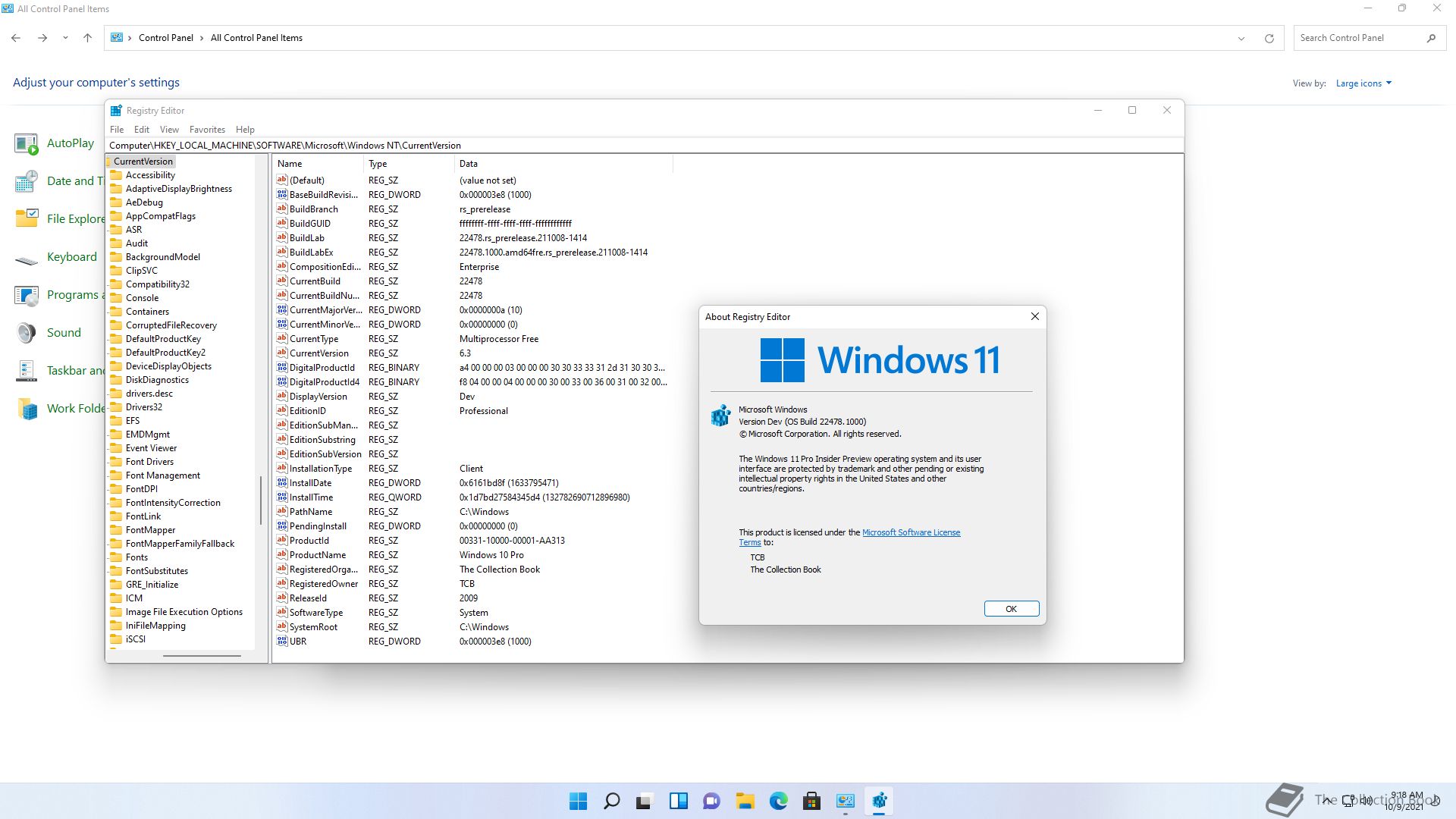Image resolution: width=1456 pixels, height=819 pixels.
Task: Sort values by Data column header
Action: 563,164
